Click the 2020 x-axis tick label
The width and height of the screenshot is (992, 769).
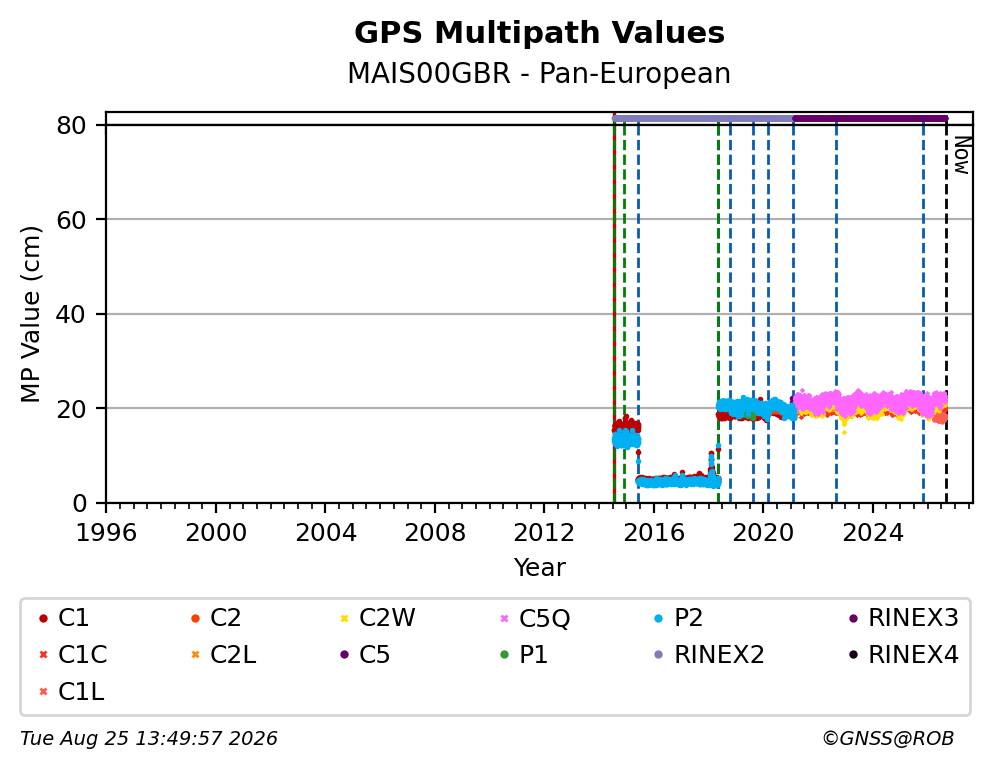[x=763, y=533]
